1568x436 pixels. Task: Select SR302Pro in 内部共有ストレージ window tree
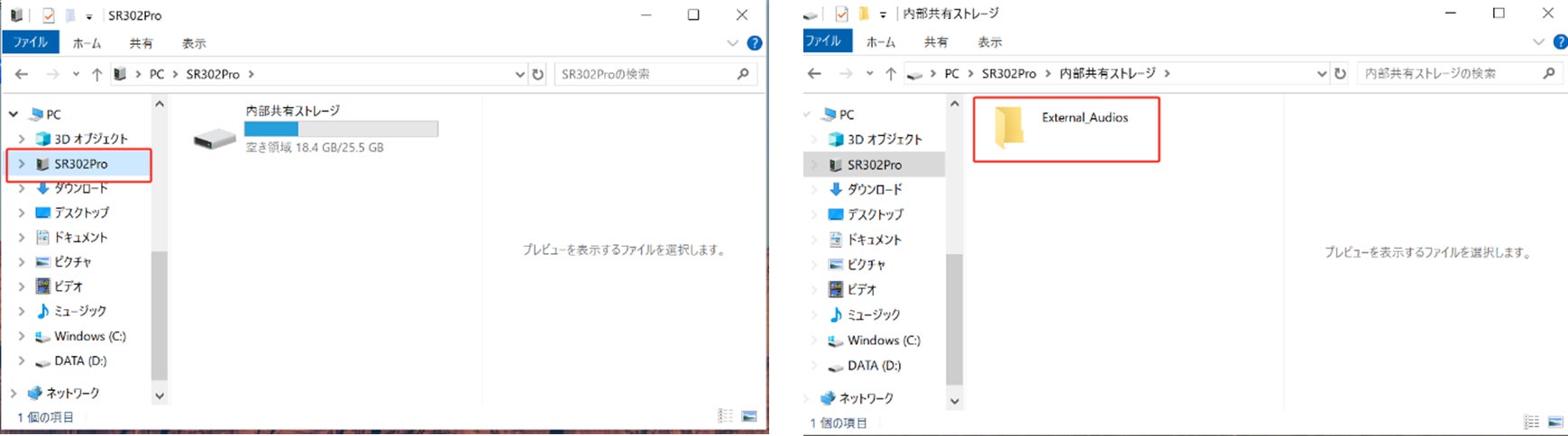click(x=874, y=165)
